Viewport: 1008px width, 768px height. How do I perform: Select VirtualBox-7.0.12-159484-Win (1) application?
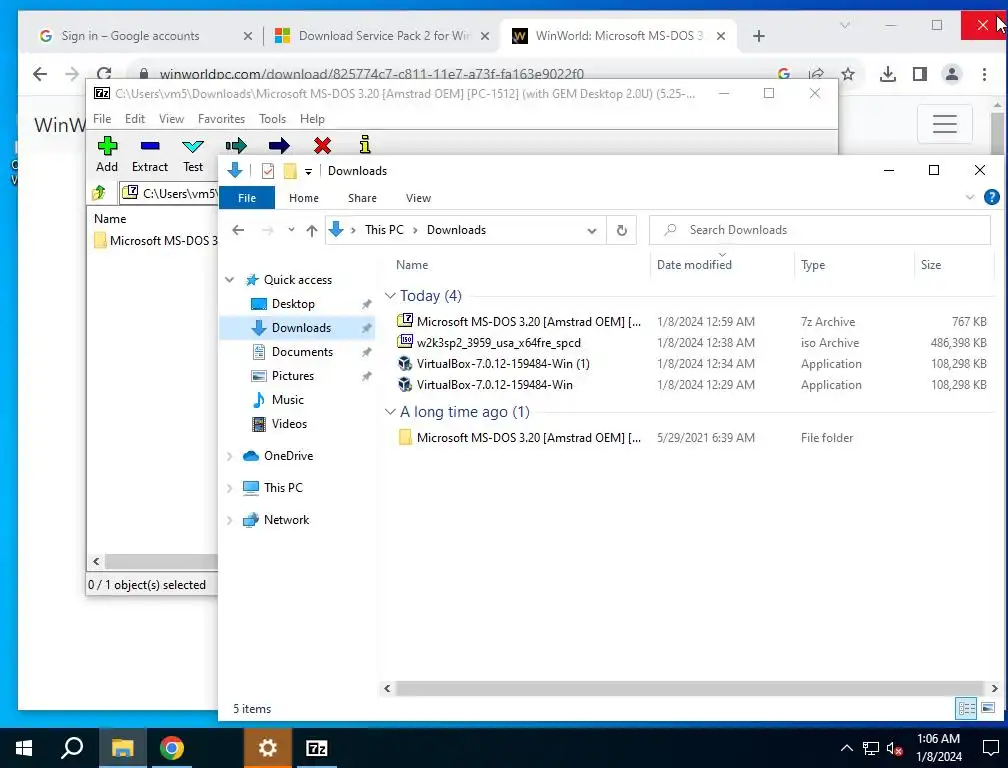point(692,364)
